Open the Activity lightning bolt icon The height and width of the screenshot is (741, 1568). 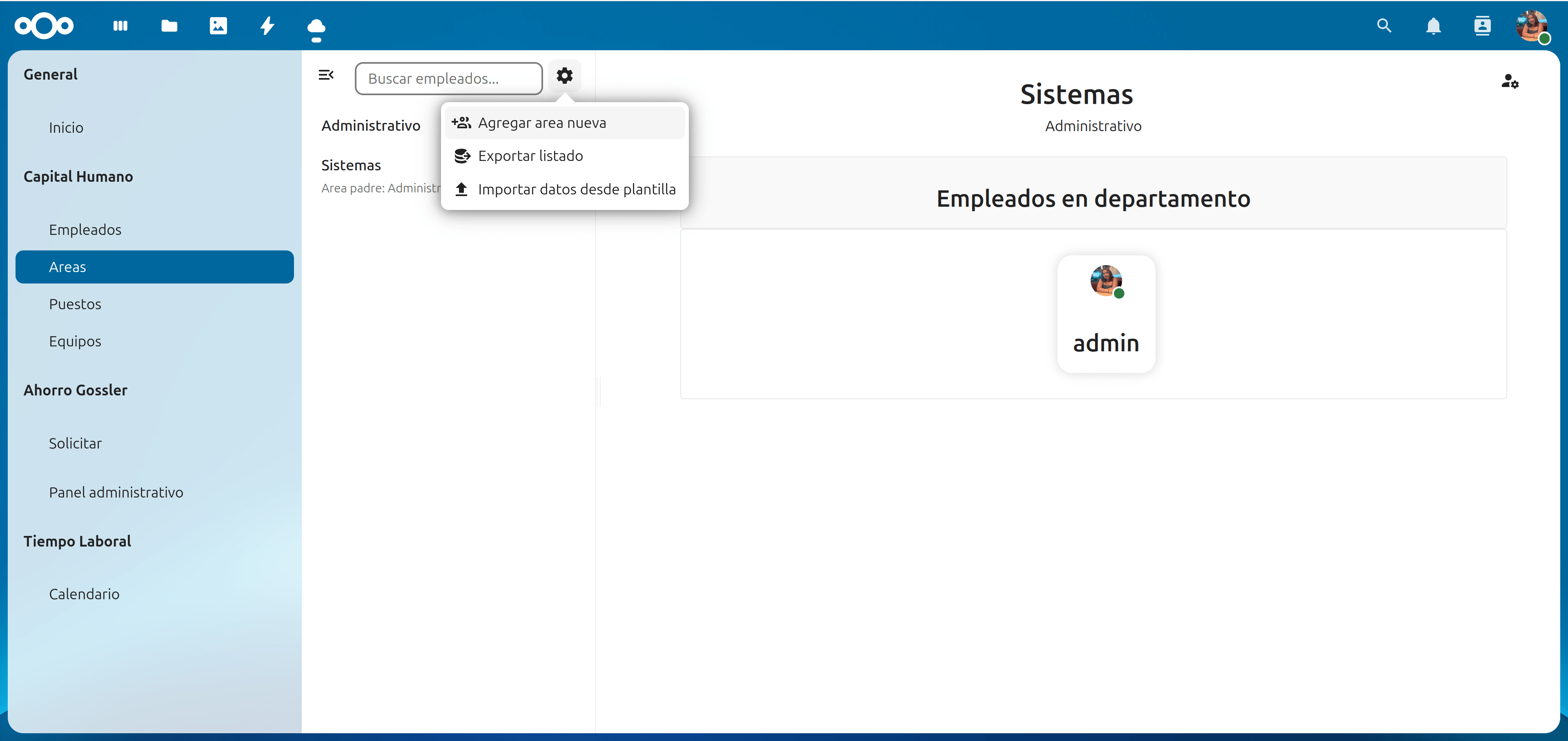click(267, 26)
